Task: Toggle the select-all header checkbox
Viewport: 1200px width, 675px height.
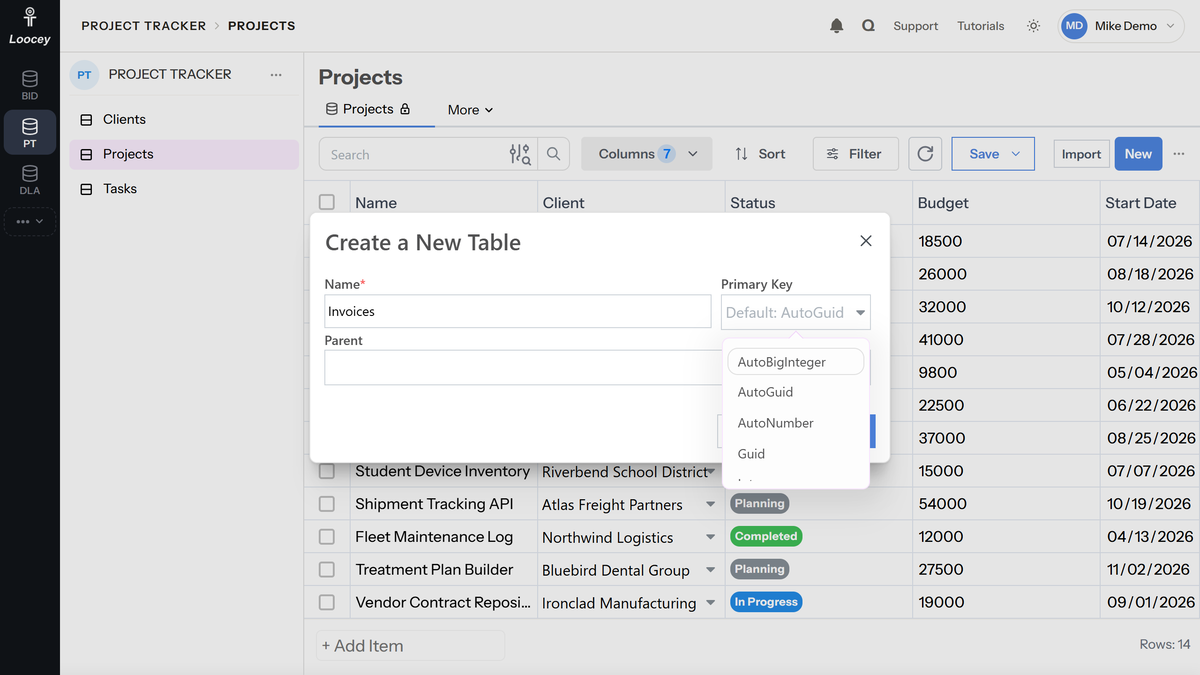Action: (x=327, y=202)
